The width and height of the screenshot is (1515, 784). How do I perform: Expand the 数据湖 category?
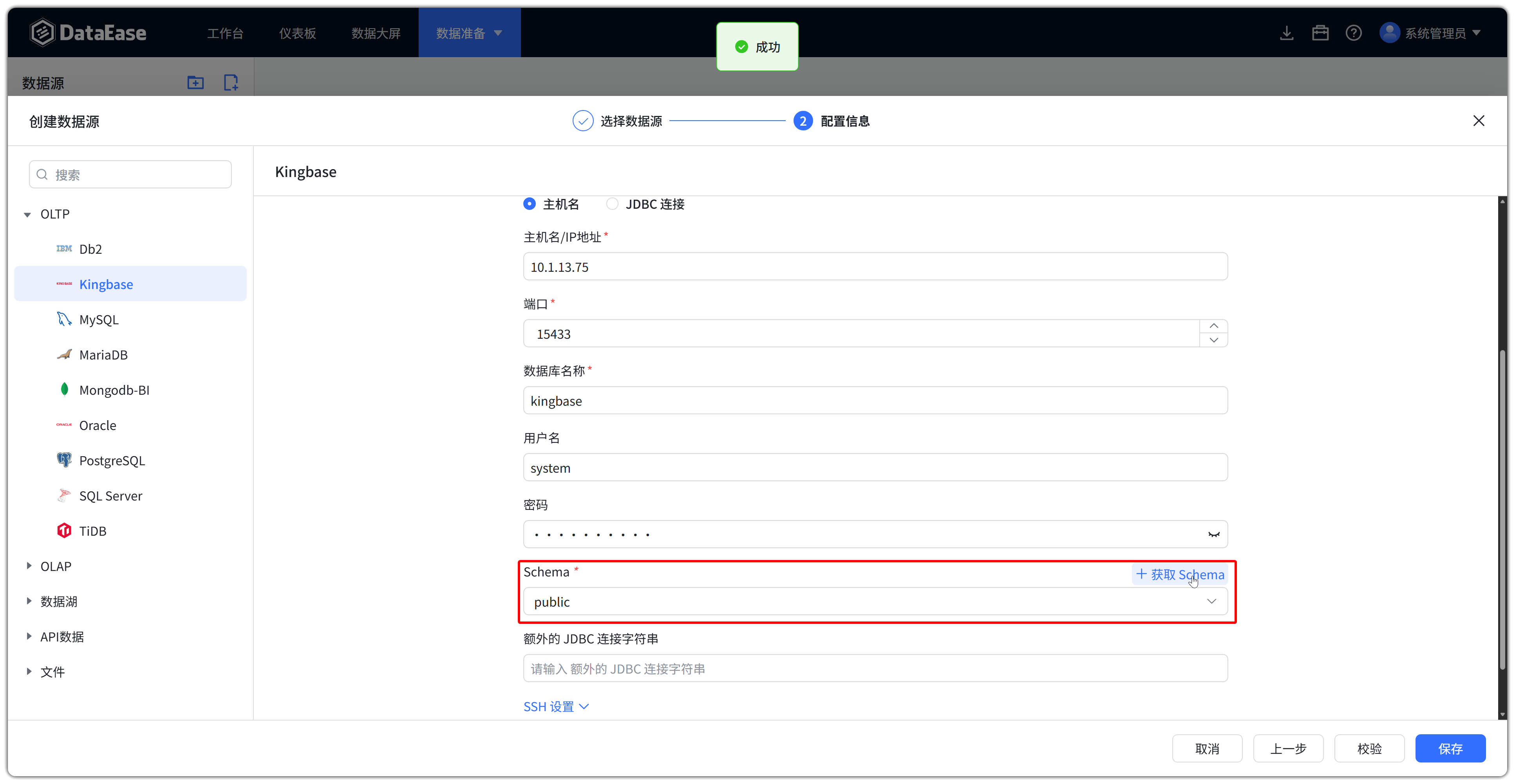tap(29, 601)
